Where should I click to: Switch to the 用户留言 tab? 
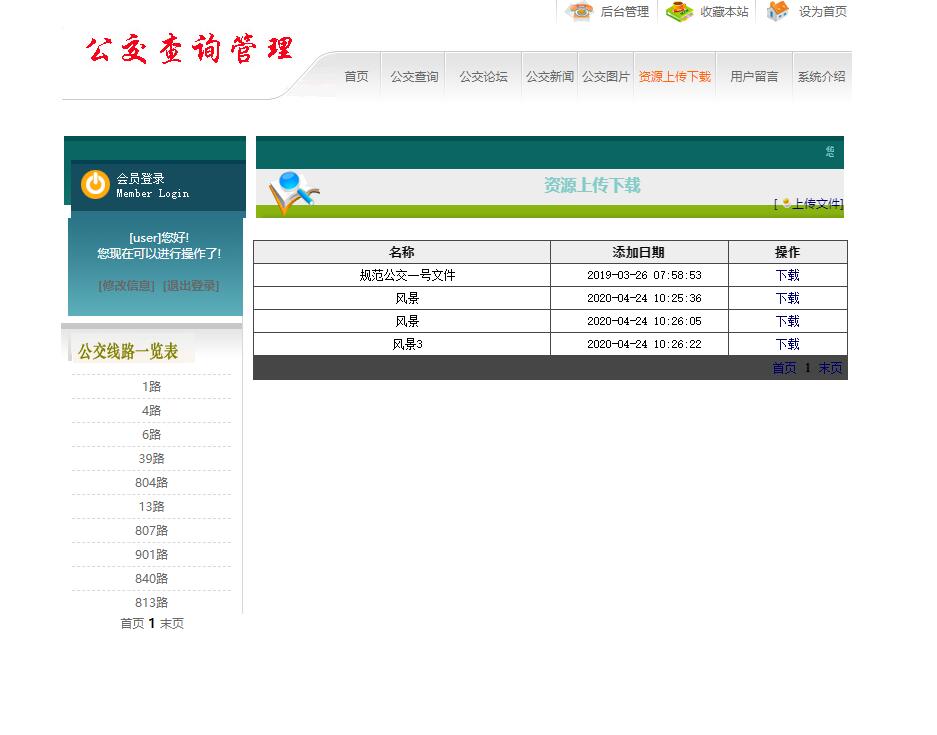[754, 75]
